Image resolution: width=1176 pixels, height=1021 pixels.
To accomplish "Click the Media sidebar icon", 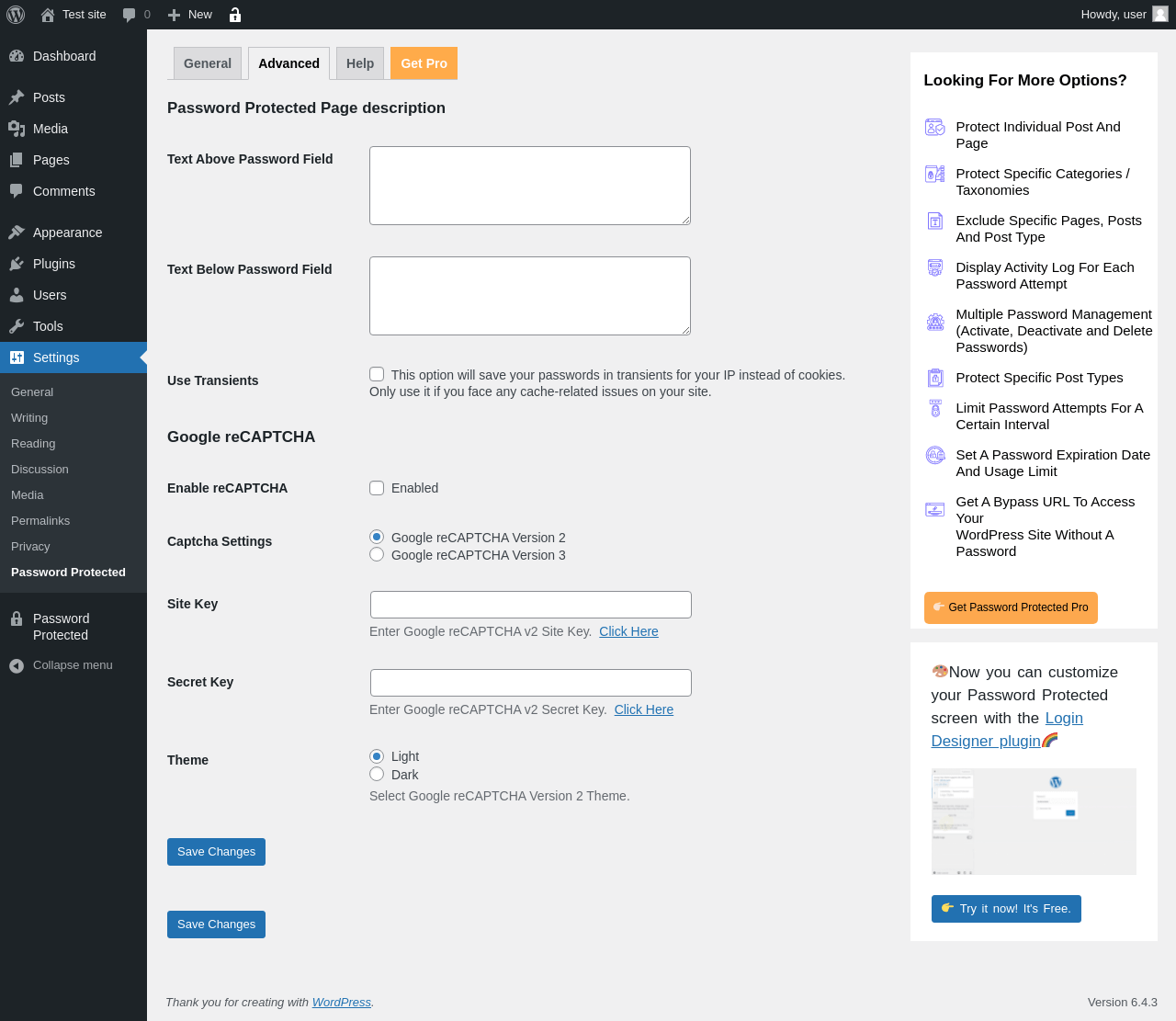I will pos(17,129).
